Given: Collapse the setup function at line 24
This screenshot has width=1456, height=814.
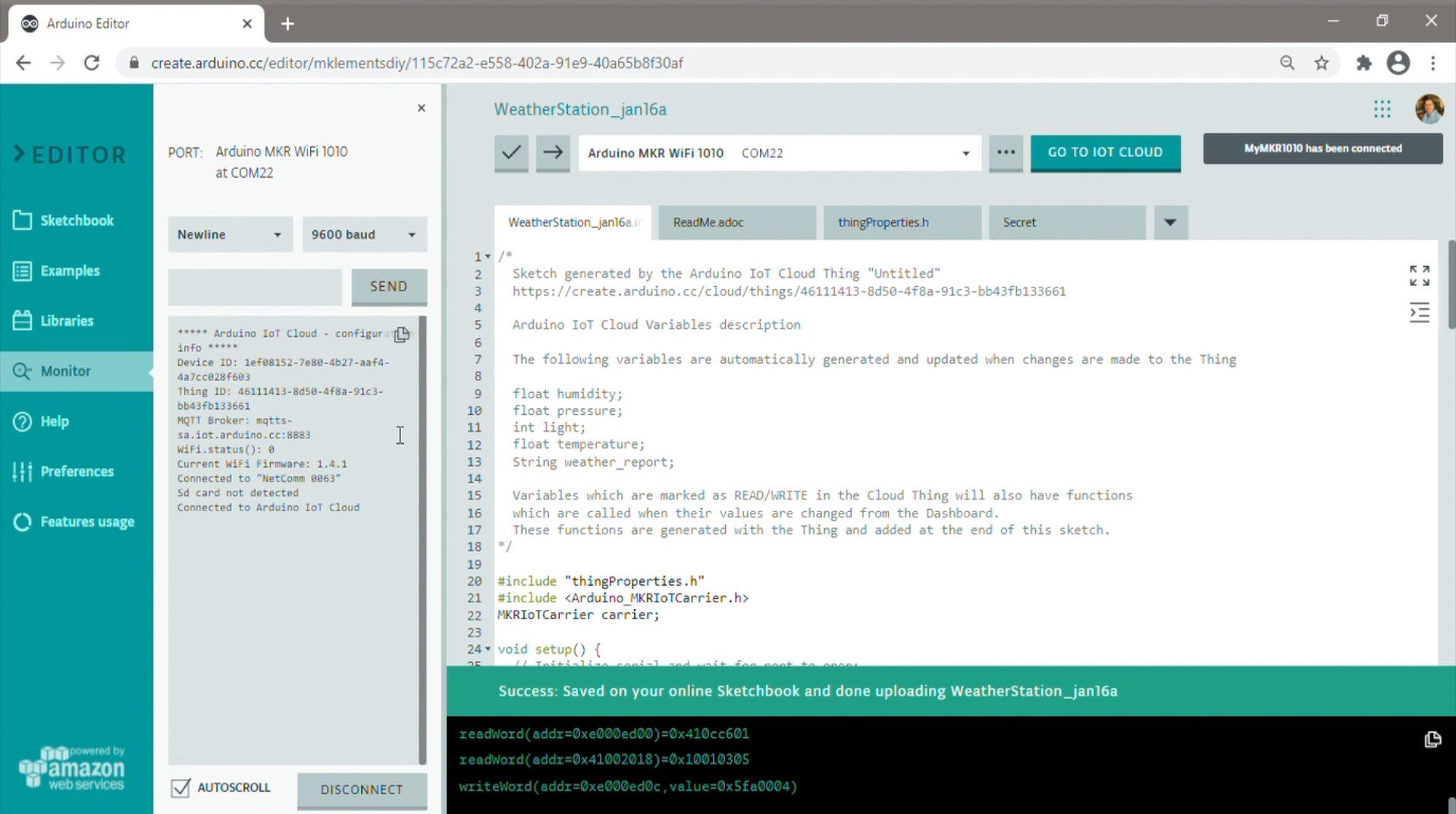Looking at the screenshot, I should coord(488,649).
